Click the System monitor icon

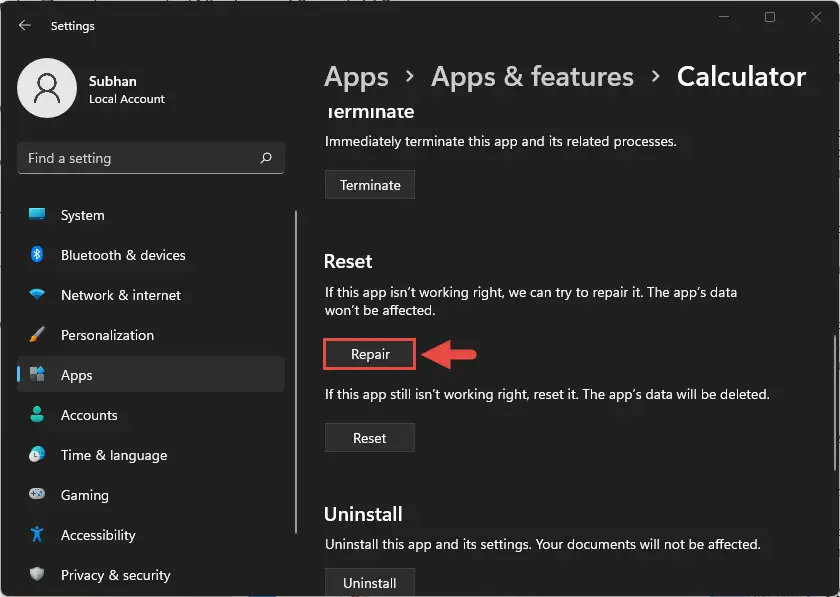(37, 214)
